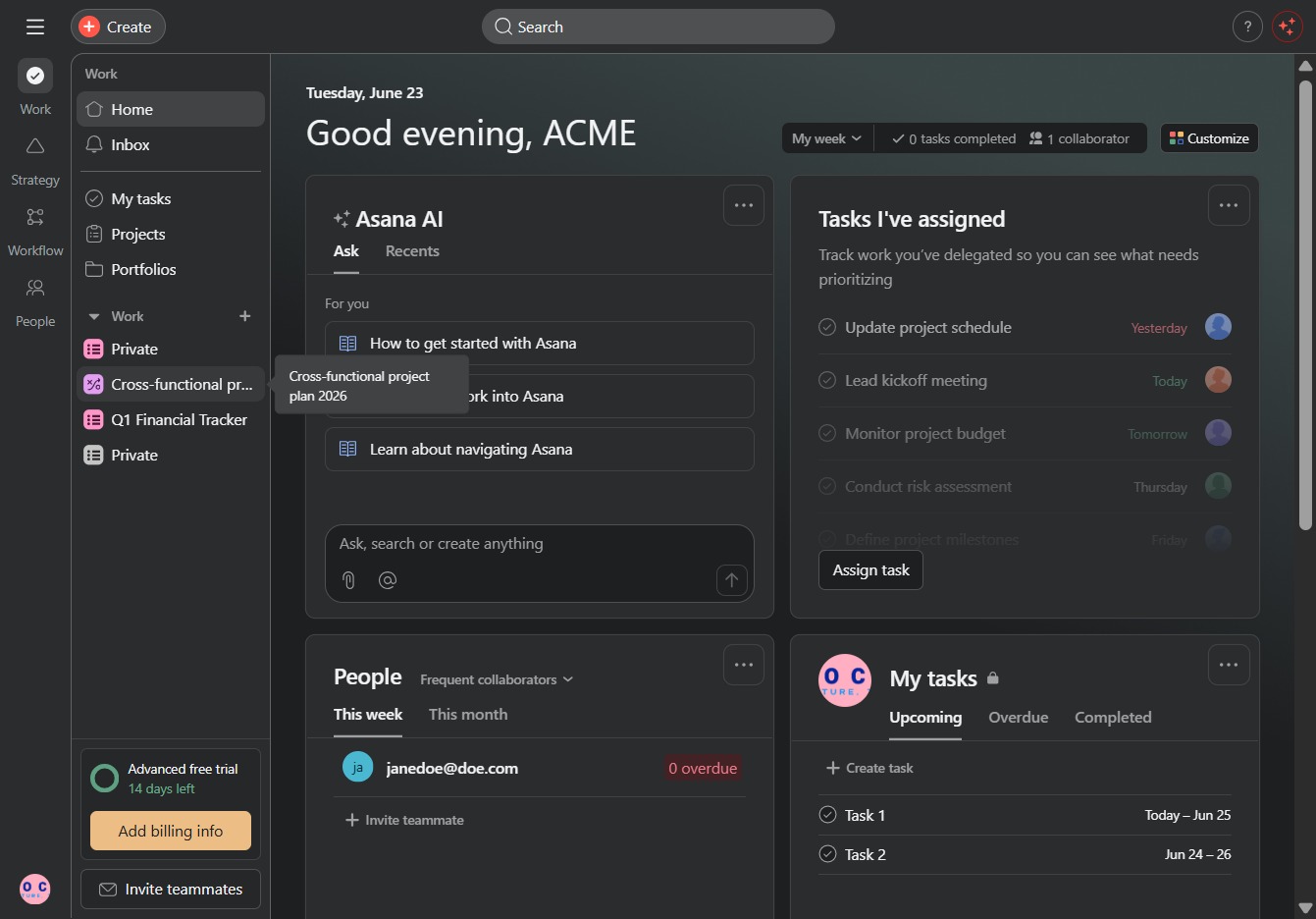
Task: Open Learn about navigating Asana
Action: 540,450
